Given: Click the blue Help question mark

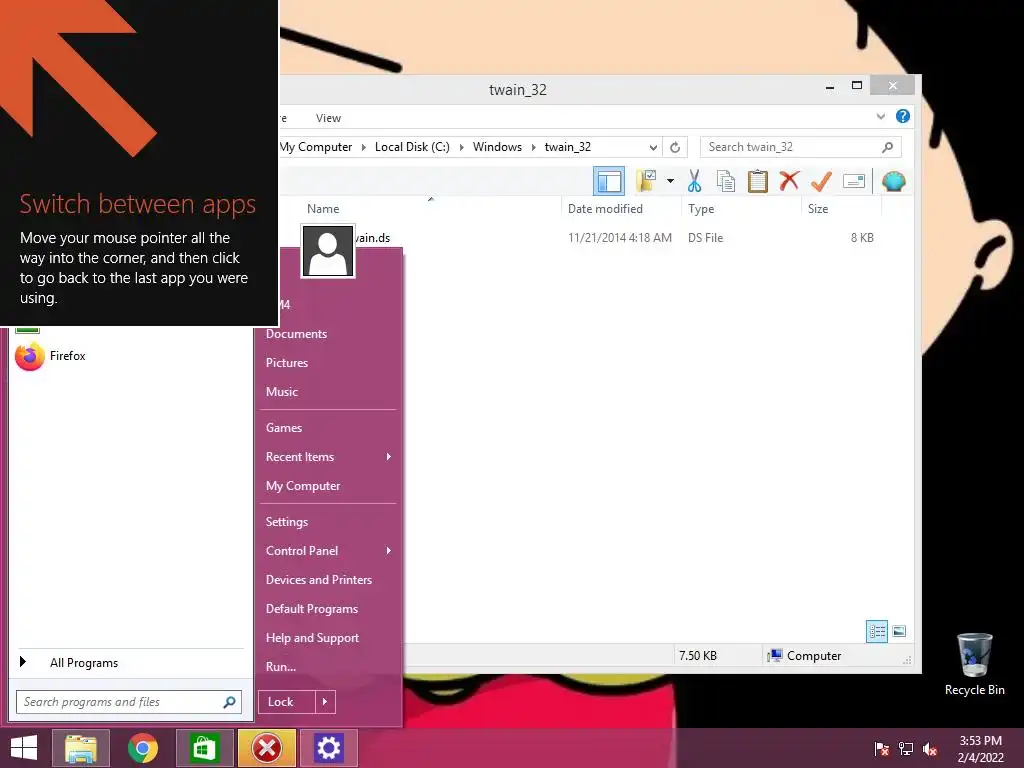Looking at the screenshot, I should pyautogui.click(x=903, y=116).
